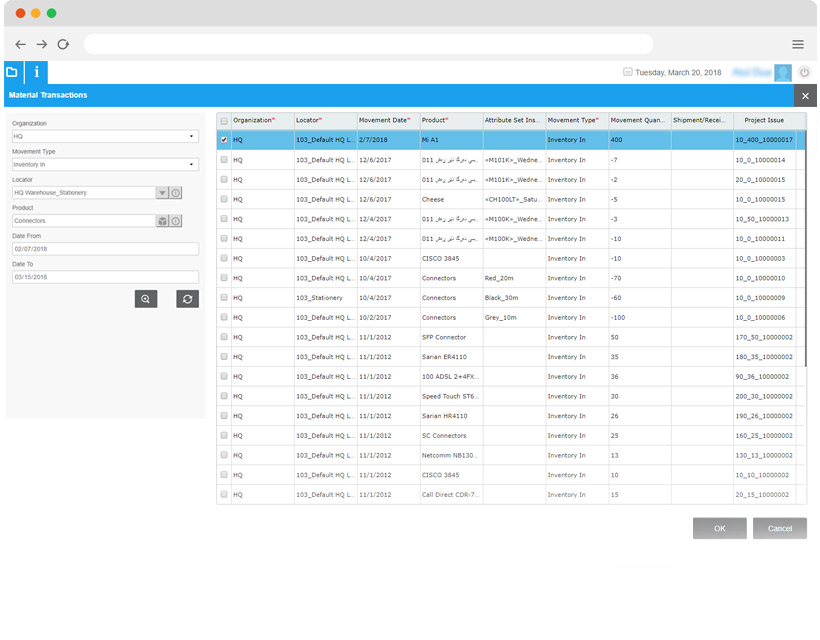This screenshot has width=820, height=640.
Task: Click the table's vertical scrollbar
Action: (x=801, y=250)
